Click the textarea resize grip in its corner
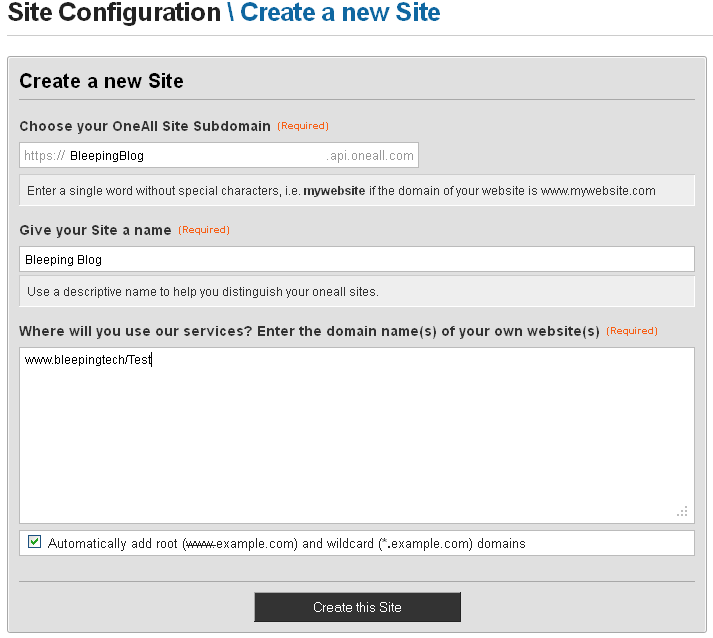The image size is (713, 638). pyautogui.click(x=683, y=511)
